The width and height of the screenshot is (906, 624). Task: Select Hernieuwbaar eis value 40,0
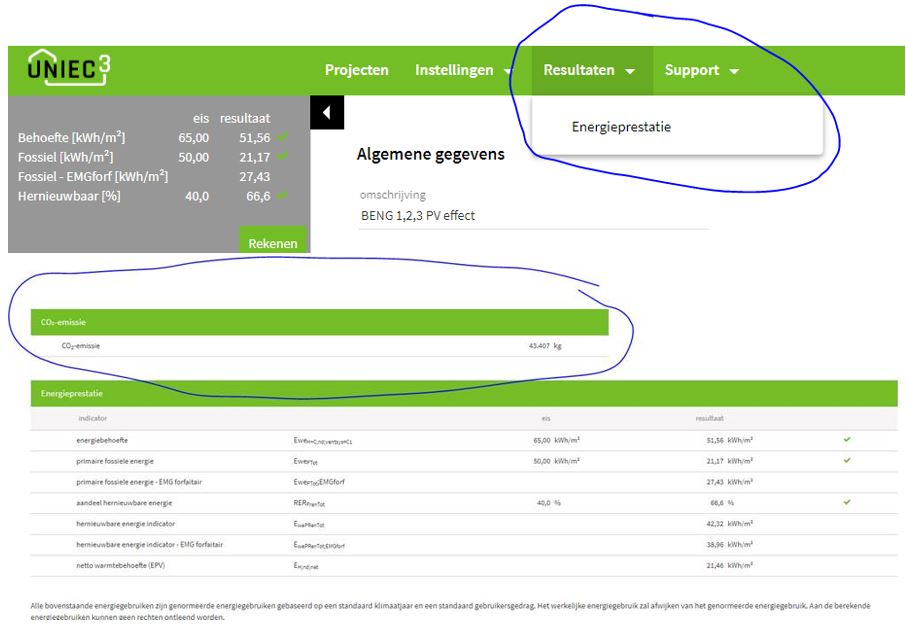tap(197, 196)
